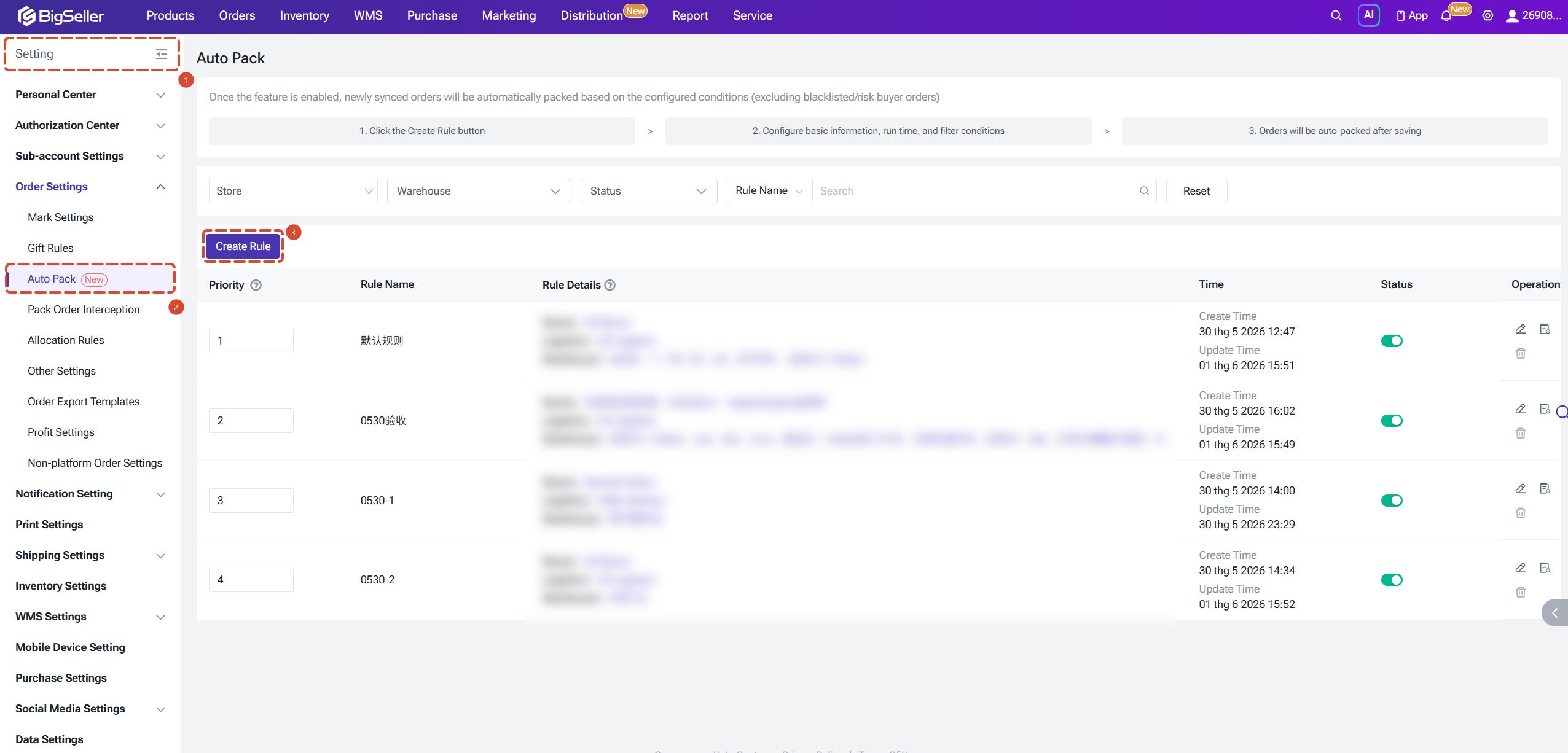
Task: Open the Products menu
Action: 170,16
